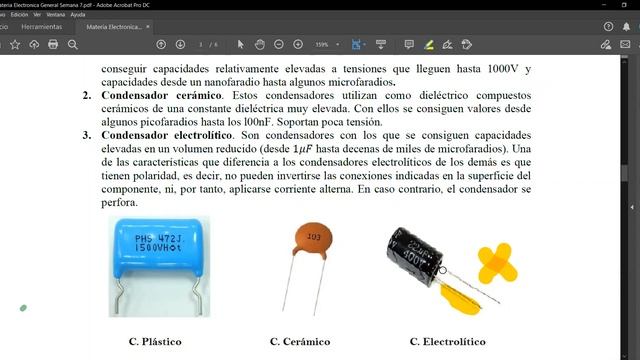Open the help question mark
This screenshot has width=640, height=360.
(x=608, y=27)
